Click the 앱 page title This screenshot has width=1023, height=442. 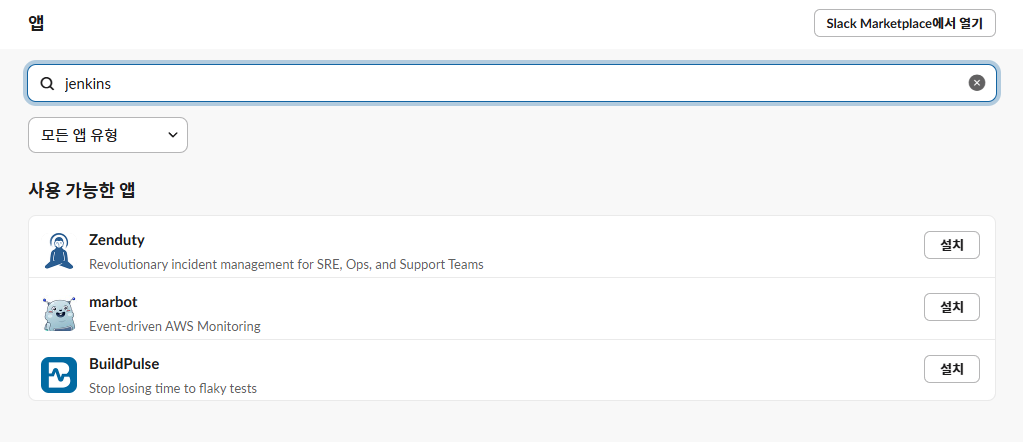tap(36, 24)
